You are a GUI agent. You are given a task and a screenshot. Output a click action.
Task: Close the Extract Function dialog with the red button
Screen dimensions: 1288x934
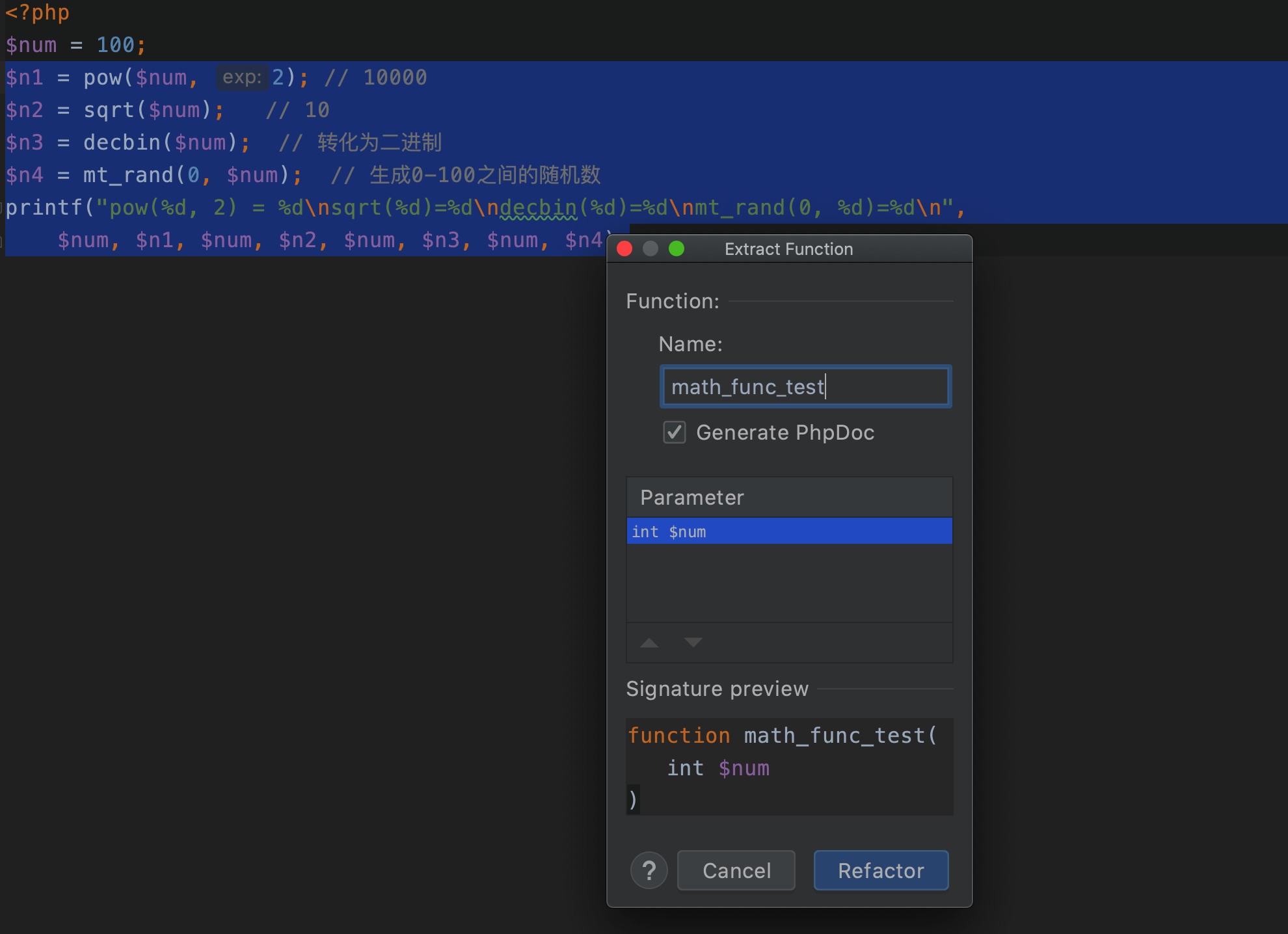click(624, 249)
